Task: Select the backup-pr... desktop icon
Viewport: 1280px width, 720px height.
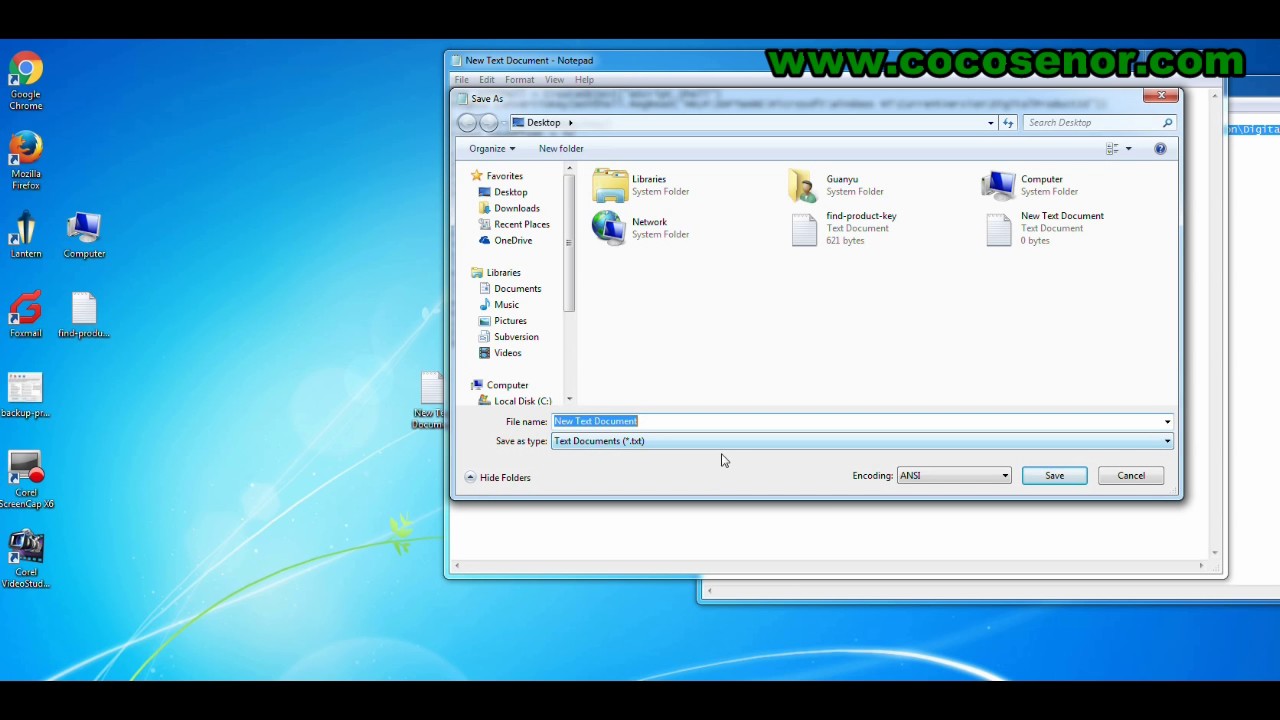Action: [25, 395]
